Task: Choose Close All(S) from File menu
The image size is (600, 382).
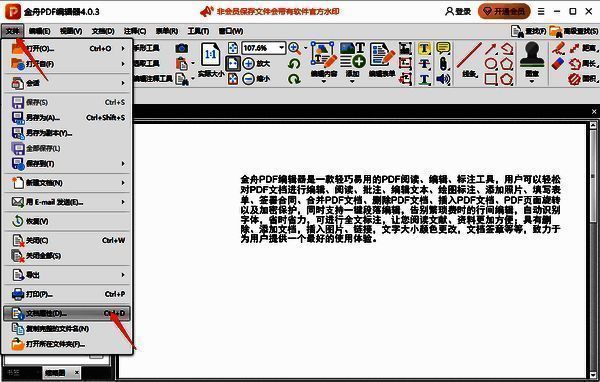Action: pos(67,256)
